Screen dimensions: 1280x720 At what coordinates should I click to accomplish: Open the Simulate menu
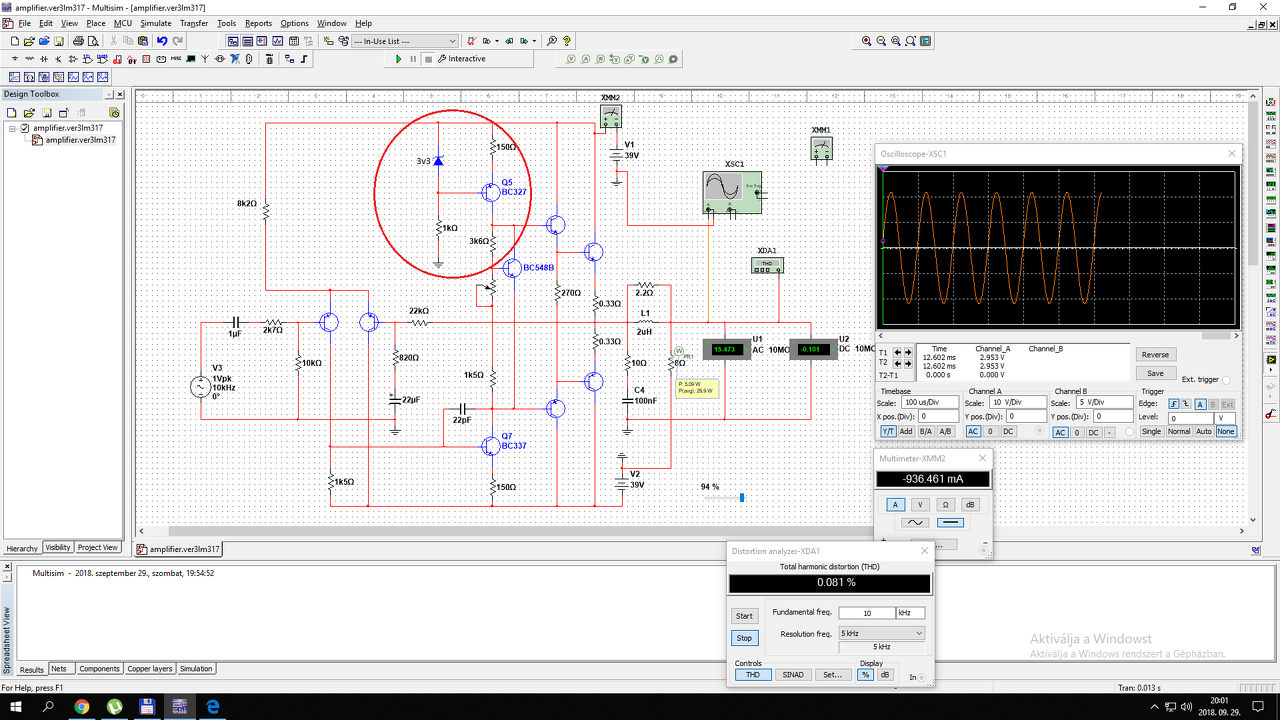[x=155, y=23]
